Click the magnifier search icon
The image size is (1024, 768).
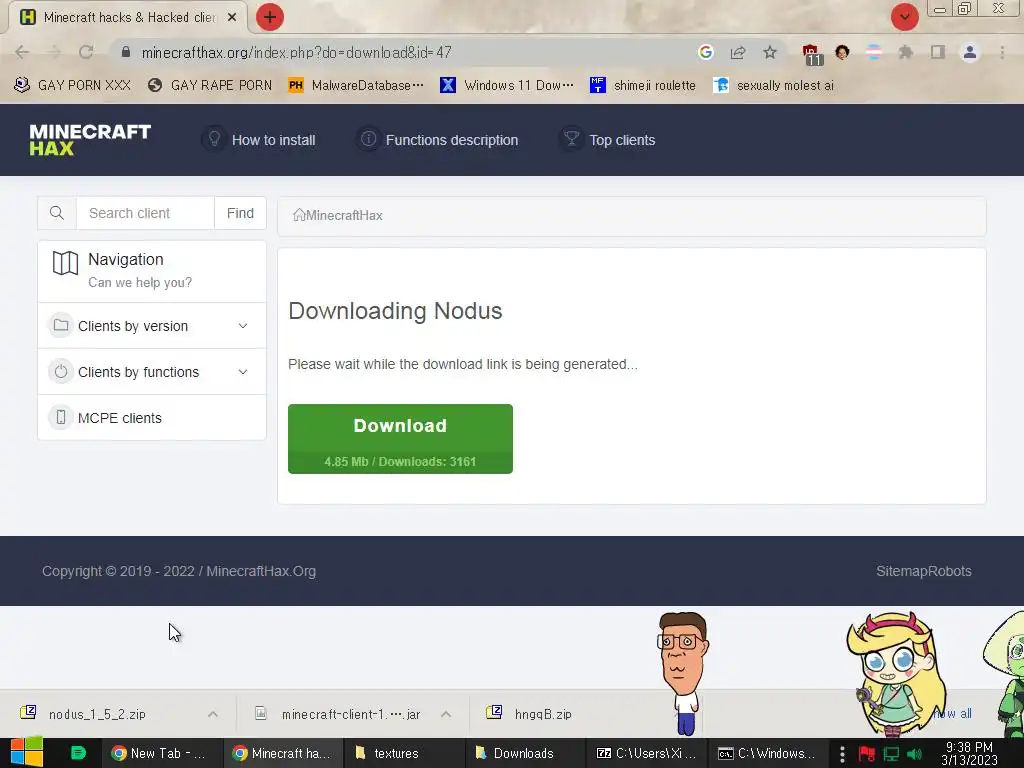57,213
